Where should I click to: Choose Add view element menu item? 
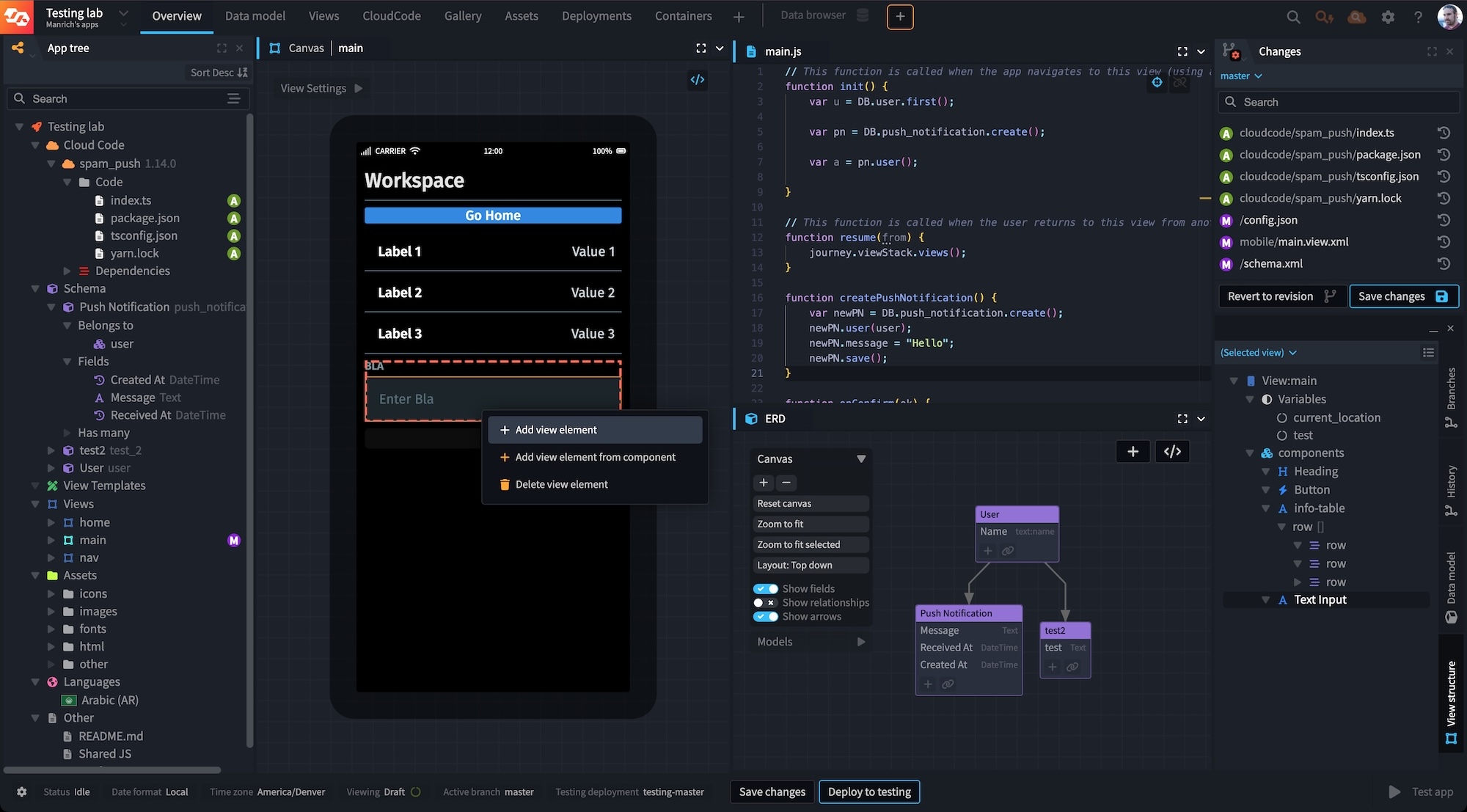(x=595, y=430)
